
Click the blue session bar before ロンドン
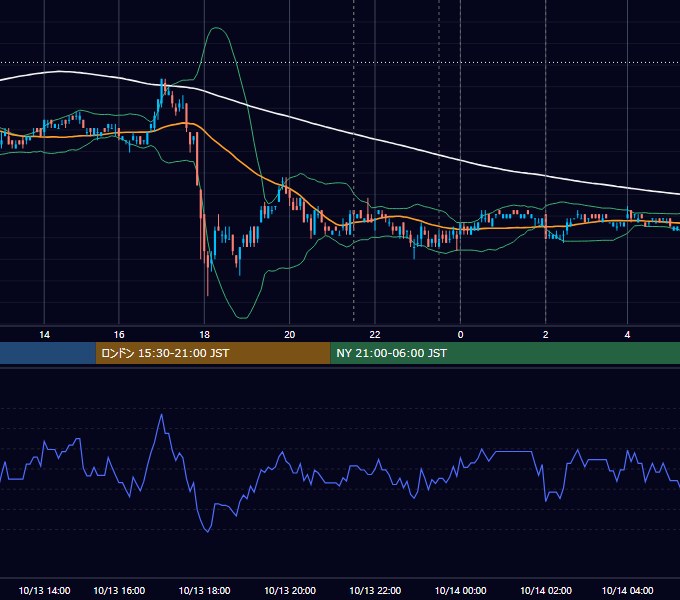[x=48, y=353]
